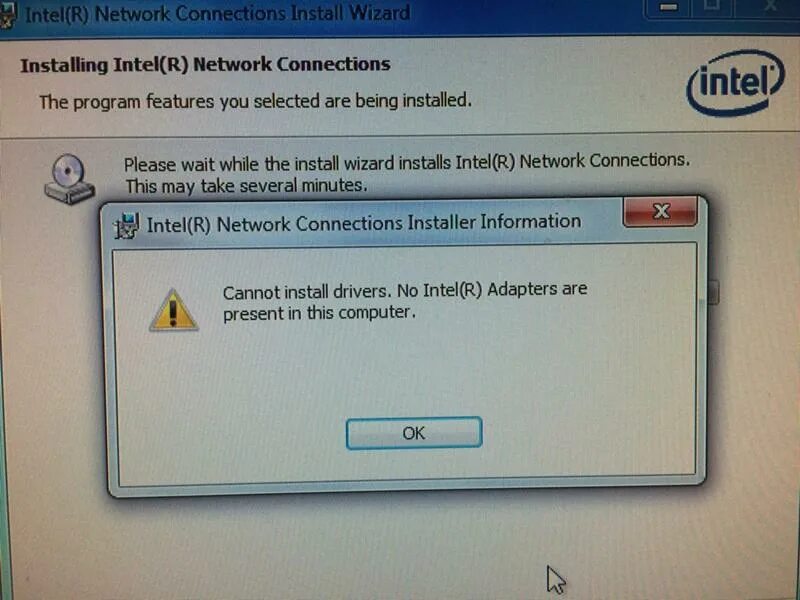Click the 'This may take several minutes' line
The width and height of the screenshot is (800, 600).
(246, 185)
